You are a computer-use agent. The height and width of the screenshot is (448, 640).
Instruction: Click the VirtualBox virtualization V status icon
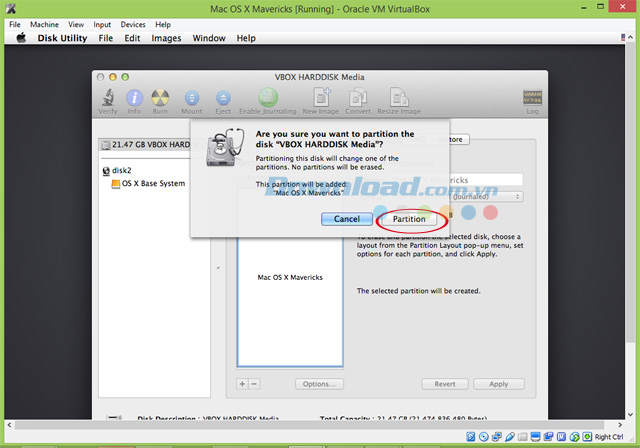point(561,437)
